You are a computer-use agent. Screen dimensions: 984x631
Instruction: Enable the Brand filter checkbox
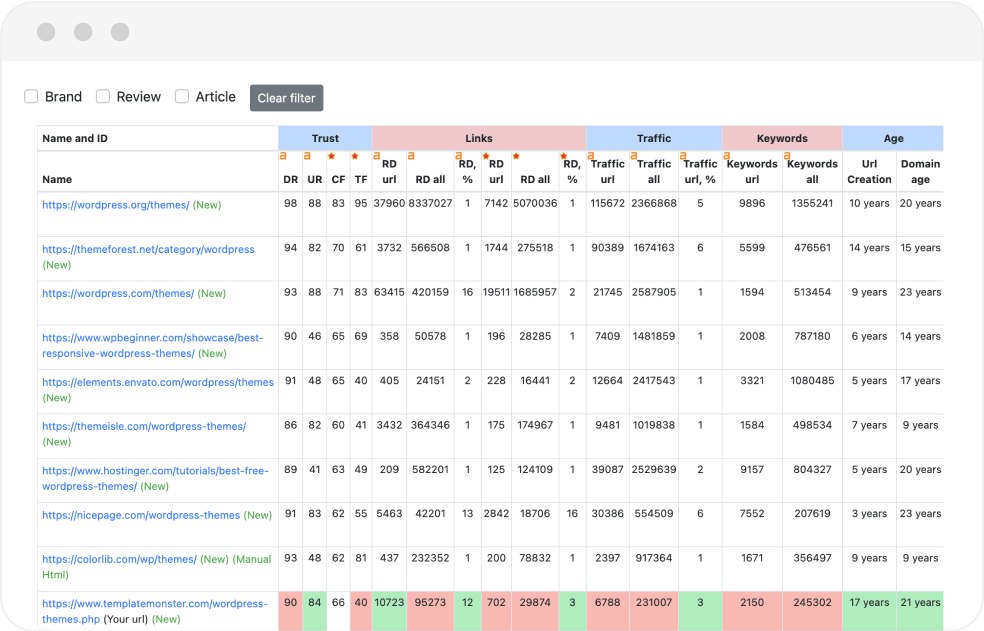[32, 97]
